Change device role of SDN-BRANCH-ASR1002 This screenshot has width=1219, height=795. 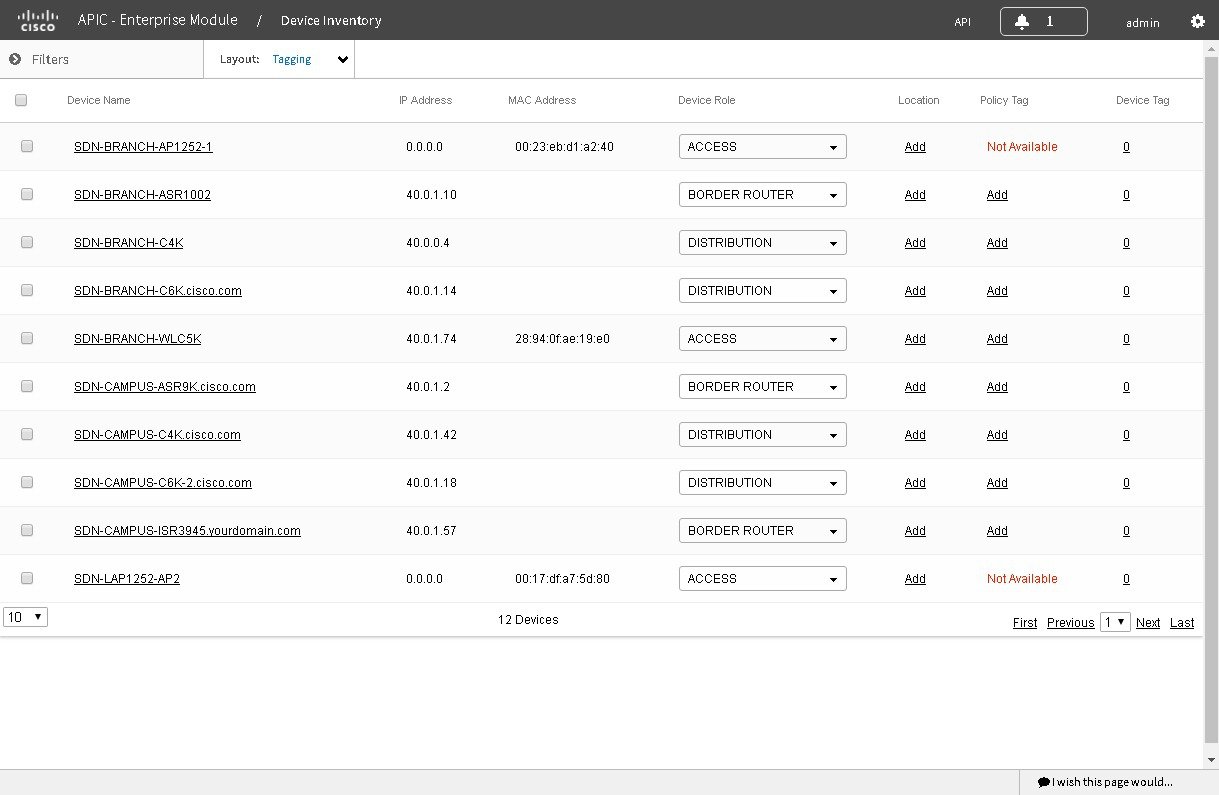pos(762,195)
